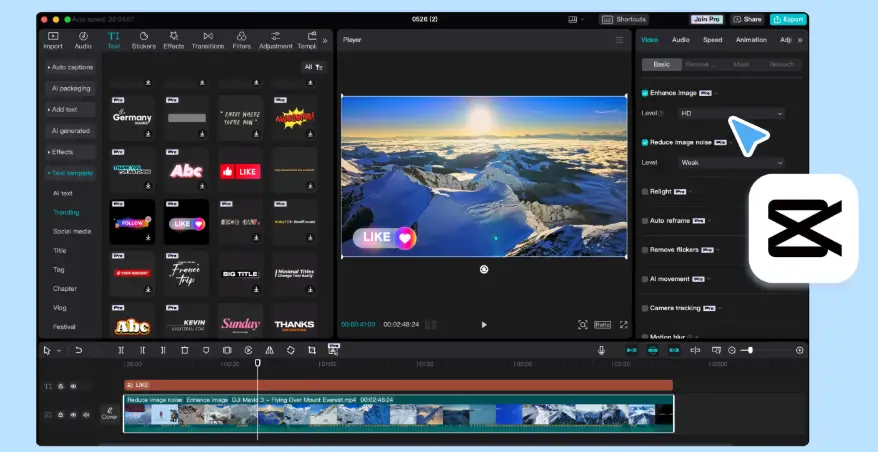
Task: Open the Transitions panel
Action: (x=208, y=40)
